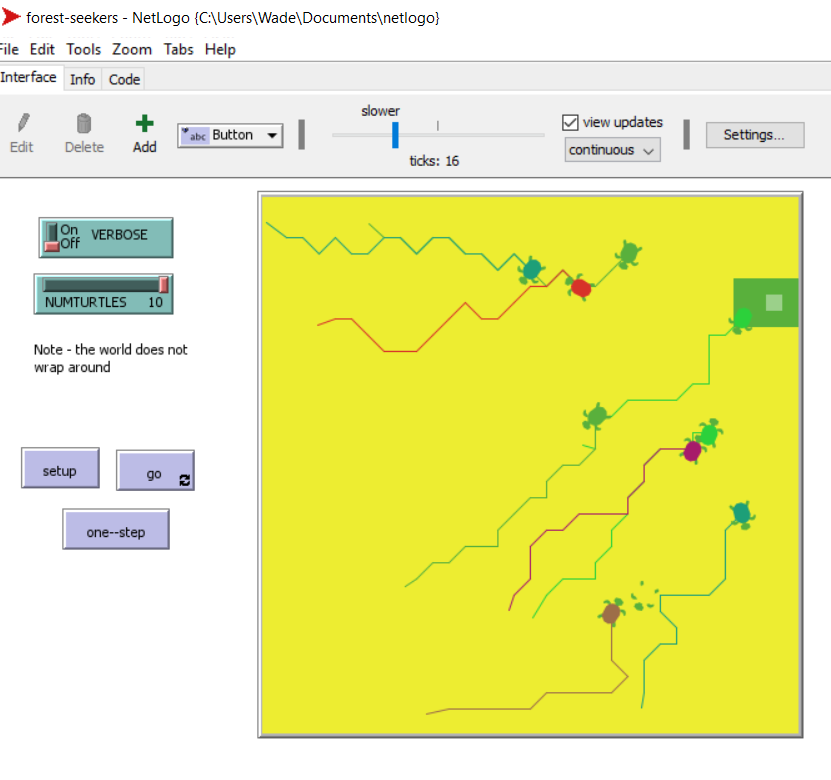The image size is (831, 780).
Task: Click the magenta turtle in the world view
Action: 692,451
